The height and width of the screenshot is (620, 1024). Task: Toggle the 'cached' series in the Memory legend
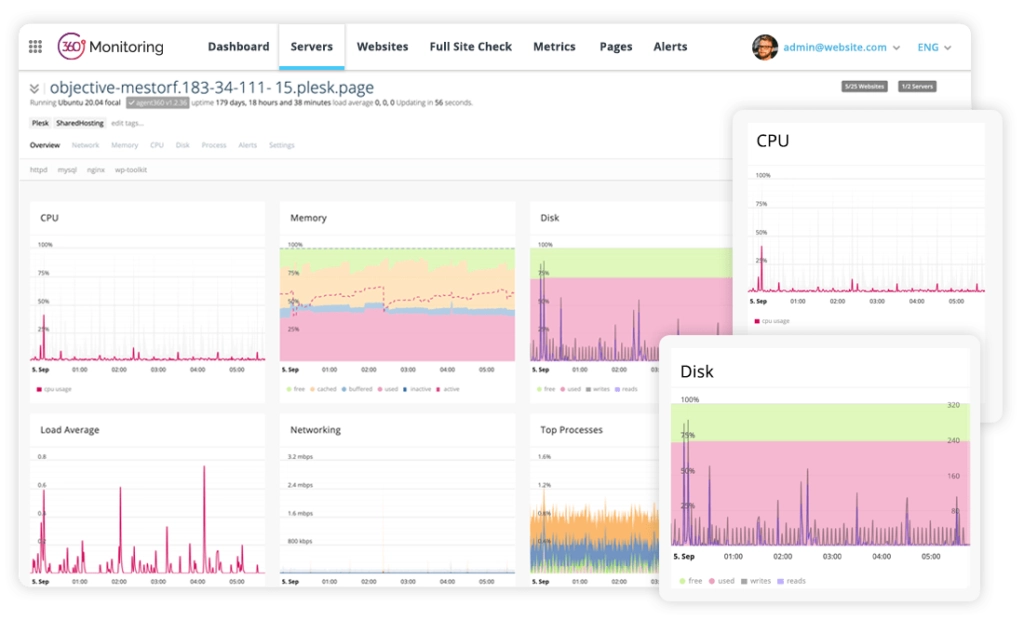(327, 389)
